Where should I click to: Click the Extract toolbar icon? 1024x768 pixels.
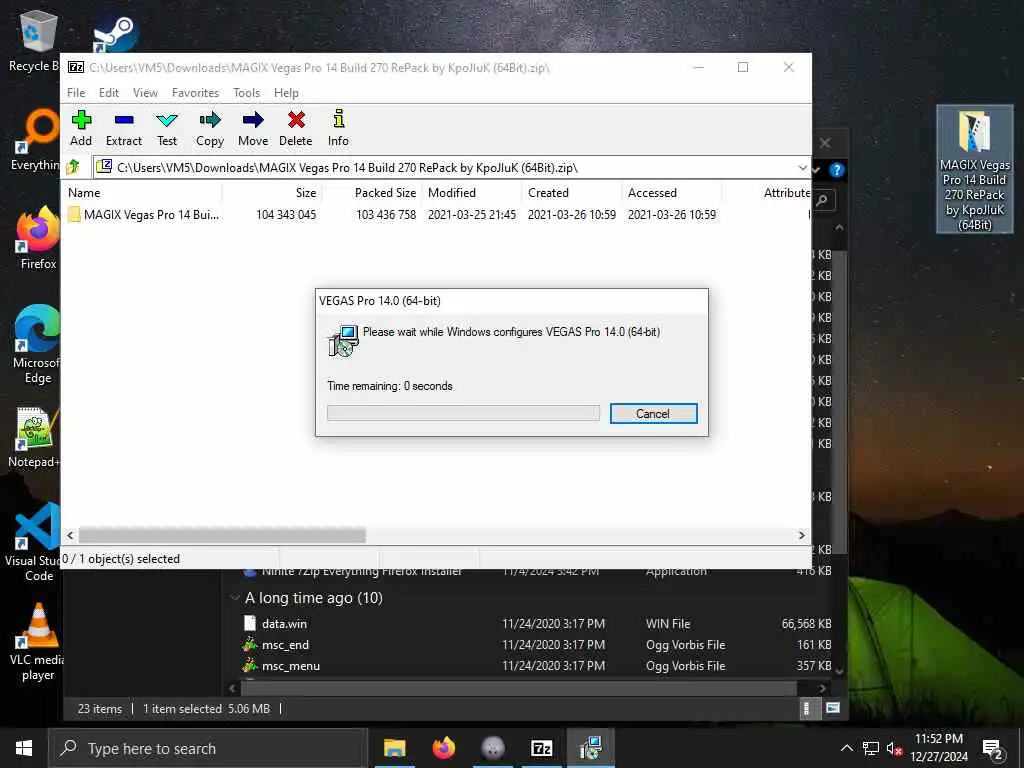123,128
